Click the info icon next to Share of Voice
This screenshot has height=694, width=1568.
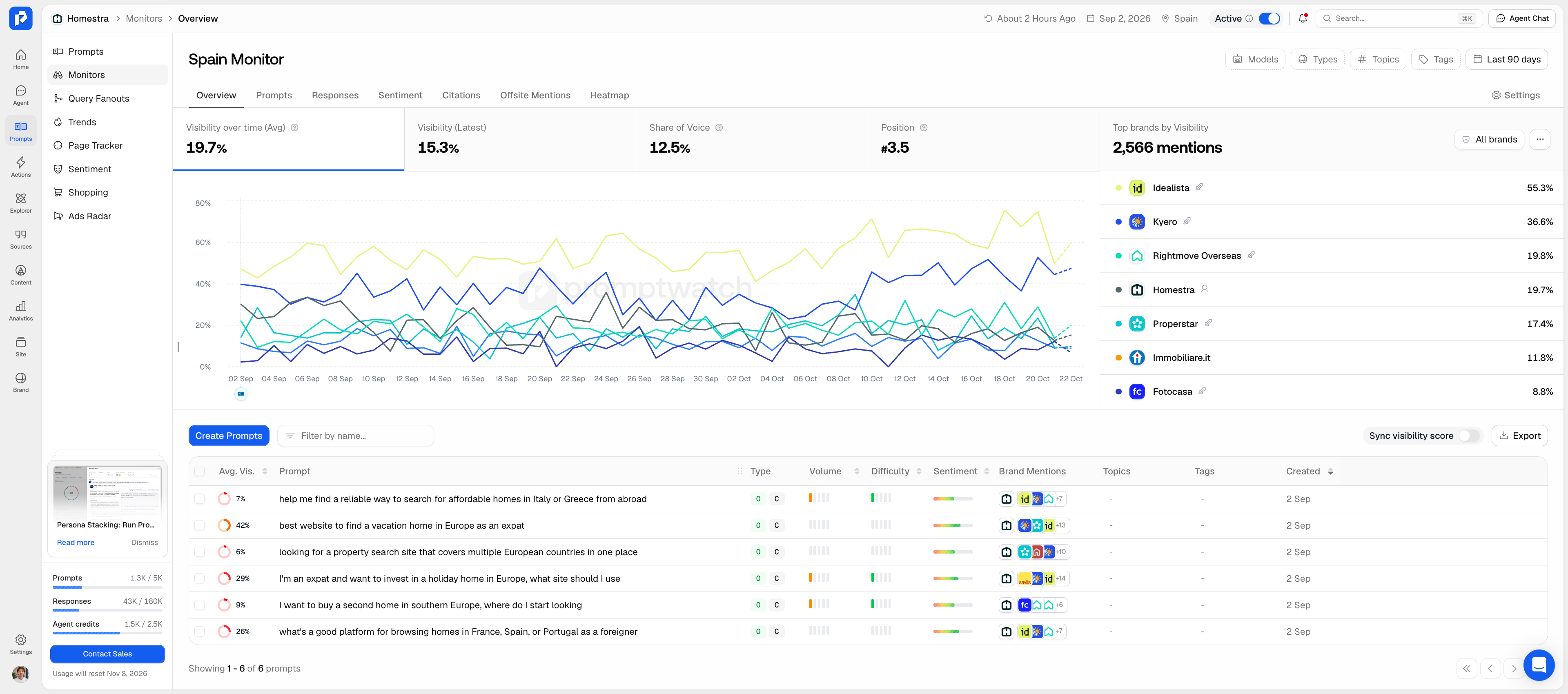[x=719, y=128]
